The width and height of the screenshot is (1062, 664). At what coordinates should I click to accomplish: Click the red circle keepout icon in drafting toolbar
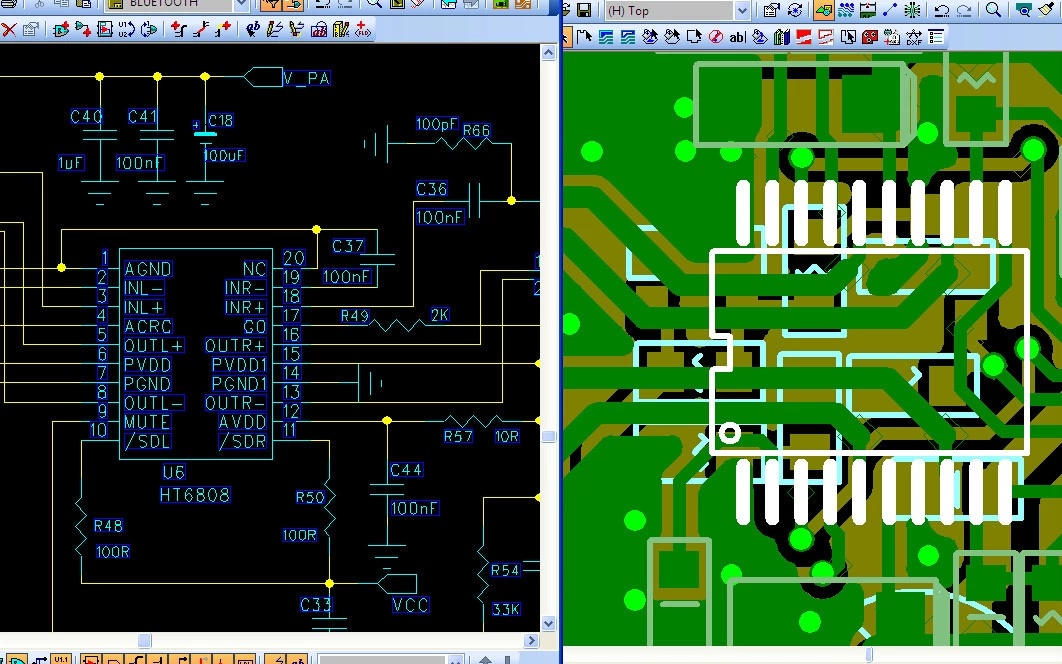point(716,37)
